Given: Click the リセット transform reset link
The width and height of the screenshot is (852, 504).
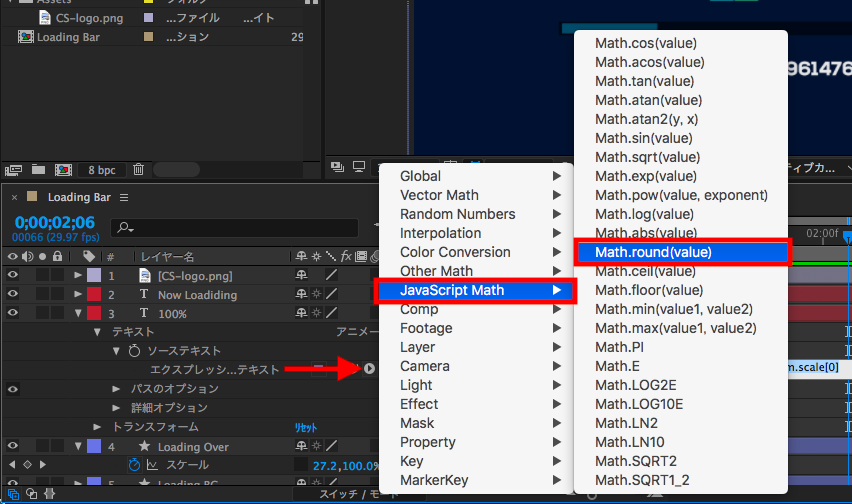Looking at the screenshot, I should [306, 427].
